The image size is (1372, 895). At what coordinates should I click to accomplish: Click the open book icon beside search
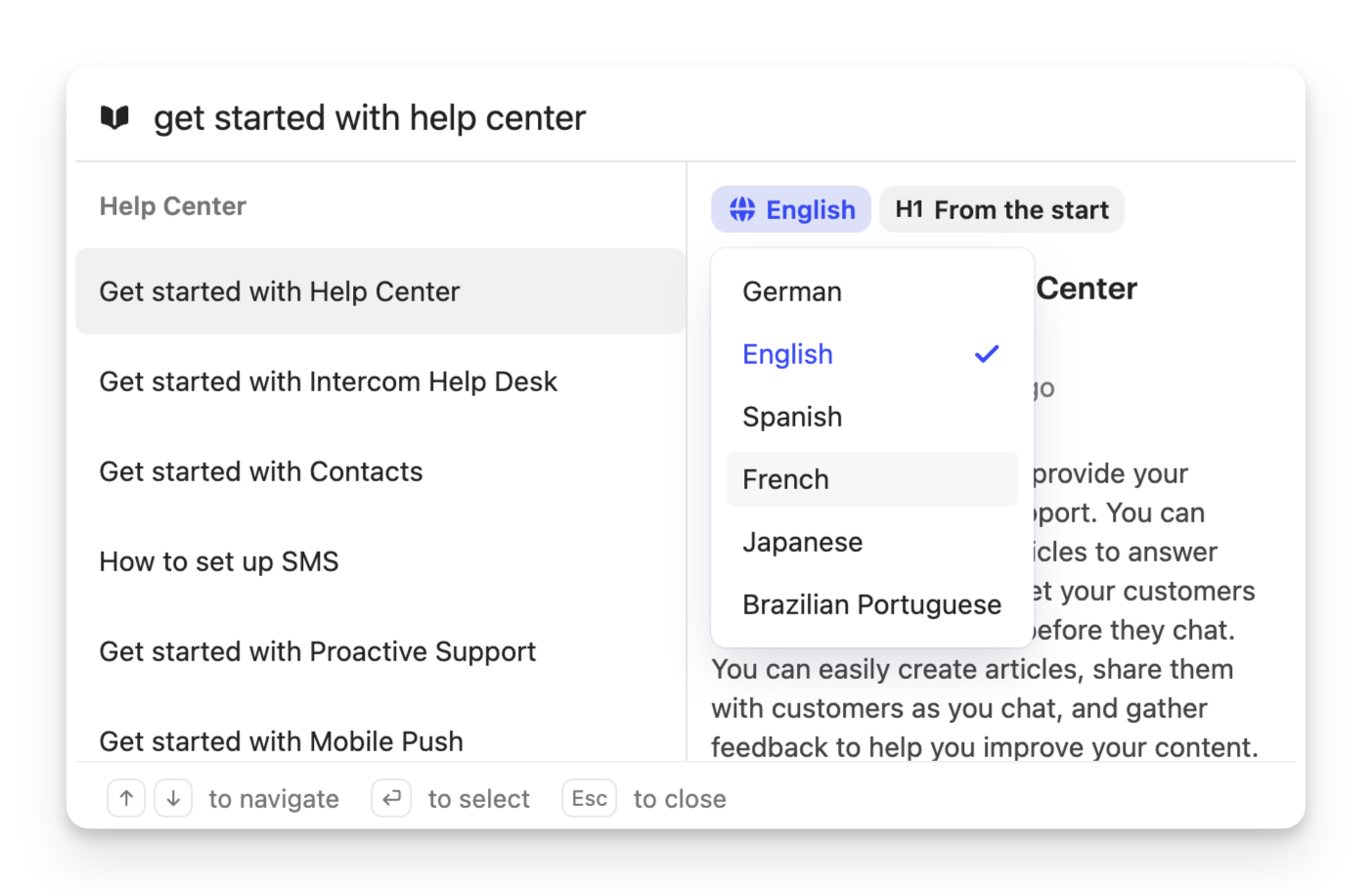coord(114,117)
